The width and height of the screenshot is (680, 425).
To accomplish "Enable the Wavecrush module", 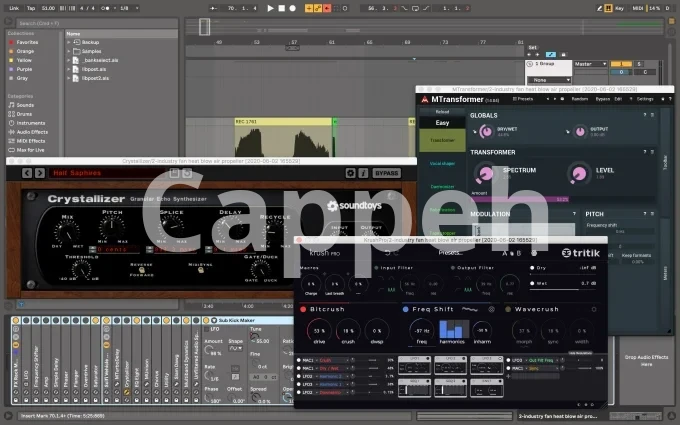I will (510, 310).
